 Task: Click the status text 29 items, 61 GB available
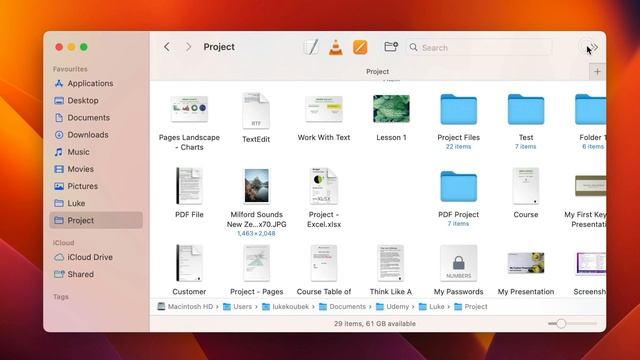(375, 324)
